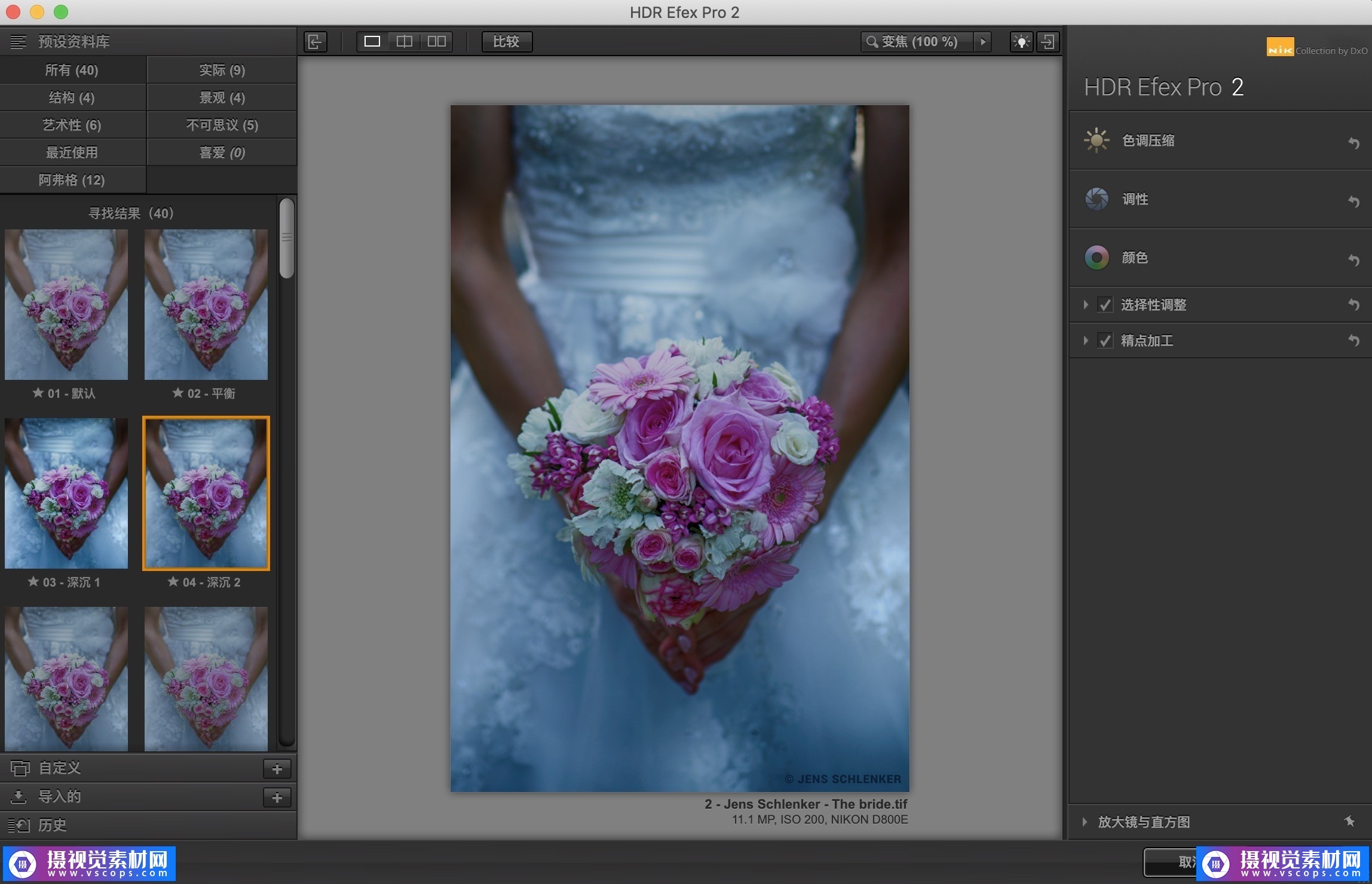Screen dimensions: 1372x884
Task: Expand the 选择性调整 section triangle
Action: pos(1085,305)
